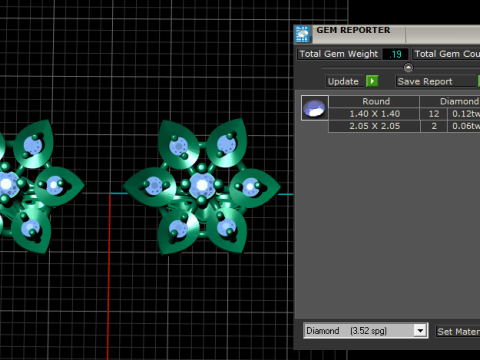The height and width of the screenshot is (360, 480).
Task: Select the 2.05 X 2.05 size cell
Action: [374, 126]
